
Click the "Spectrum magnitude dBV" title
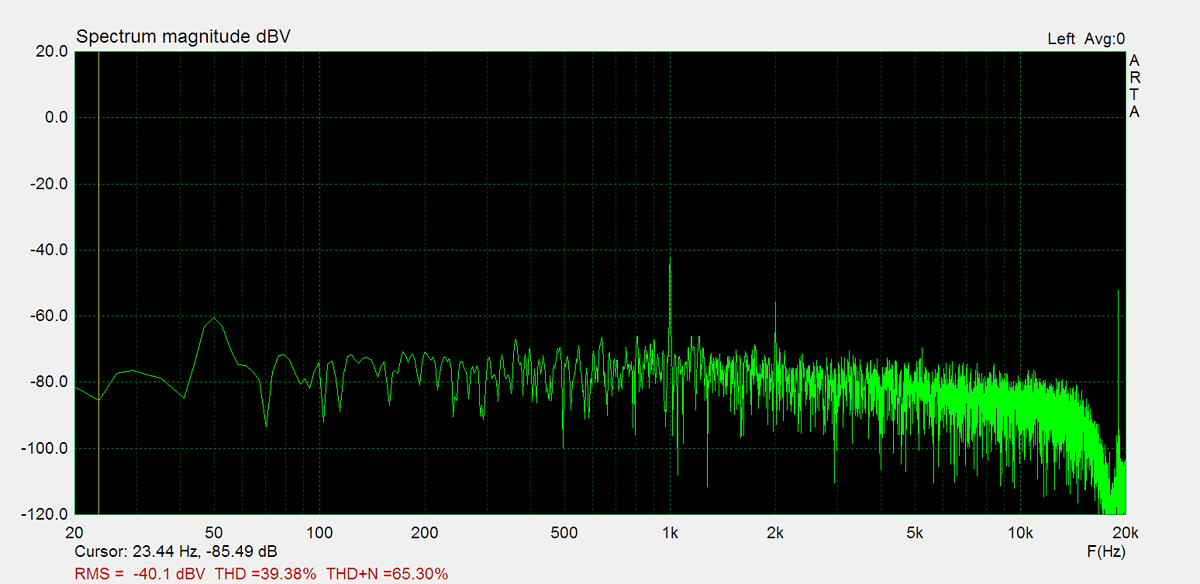[x=184, y=37]
